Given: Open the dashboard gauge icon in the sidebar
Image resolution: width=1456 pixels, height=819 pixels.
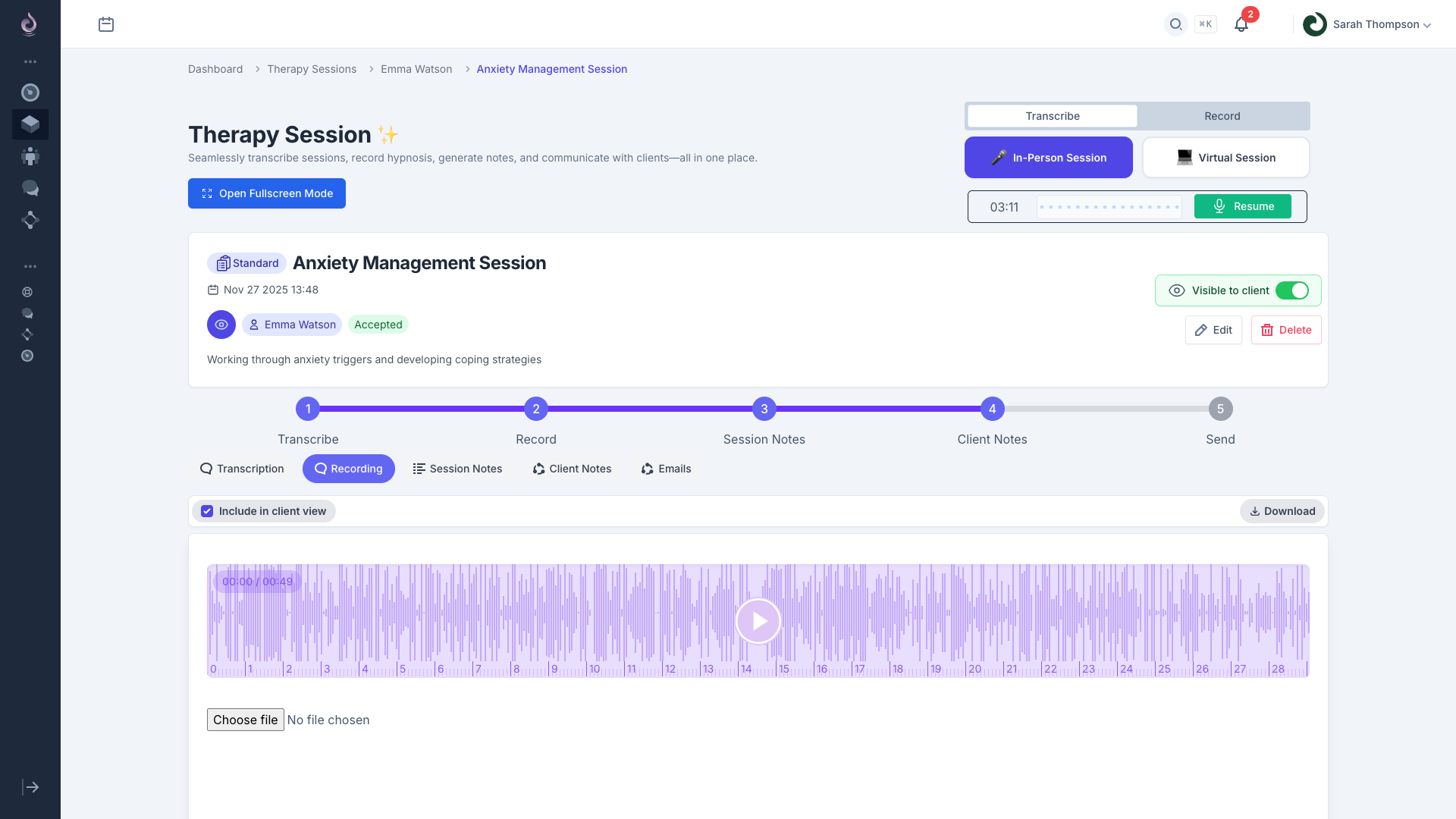Looking at the screenshot, I should click(30, 93).
